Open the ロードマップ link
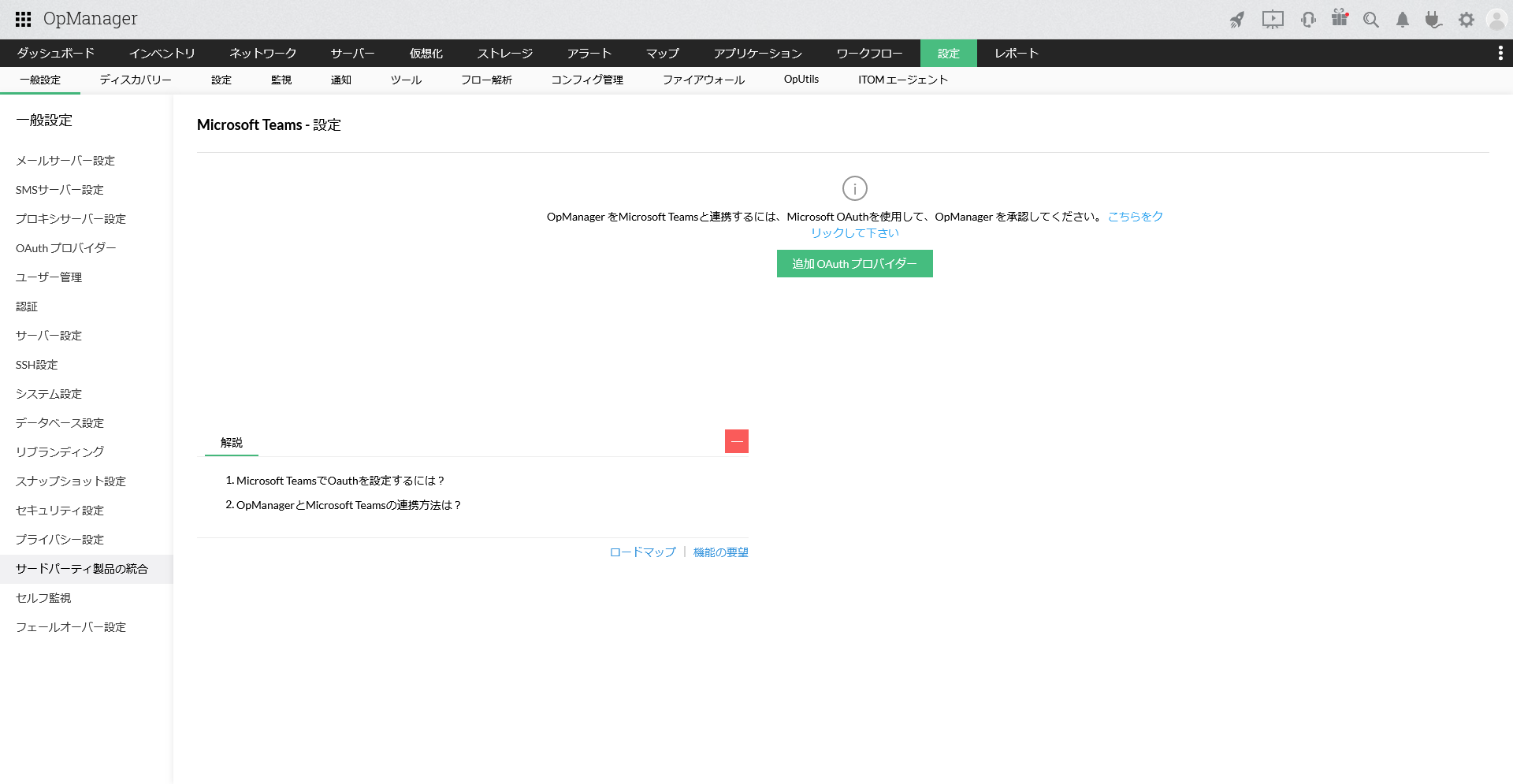 click(x=643, y=552)
